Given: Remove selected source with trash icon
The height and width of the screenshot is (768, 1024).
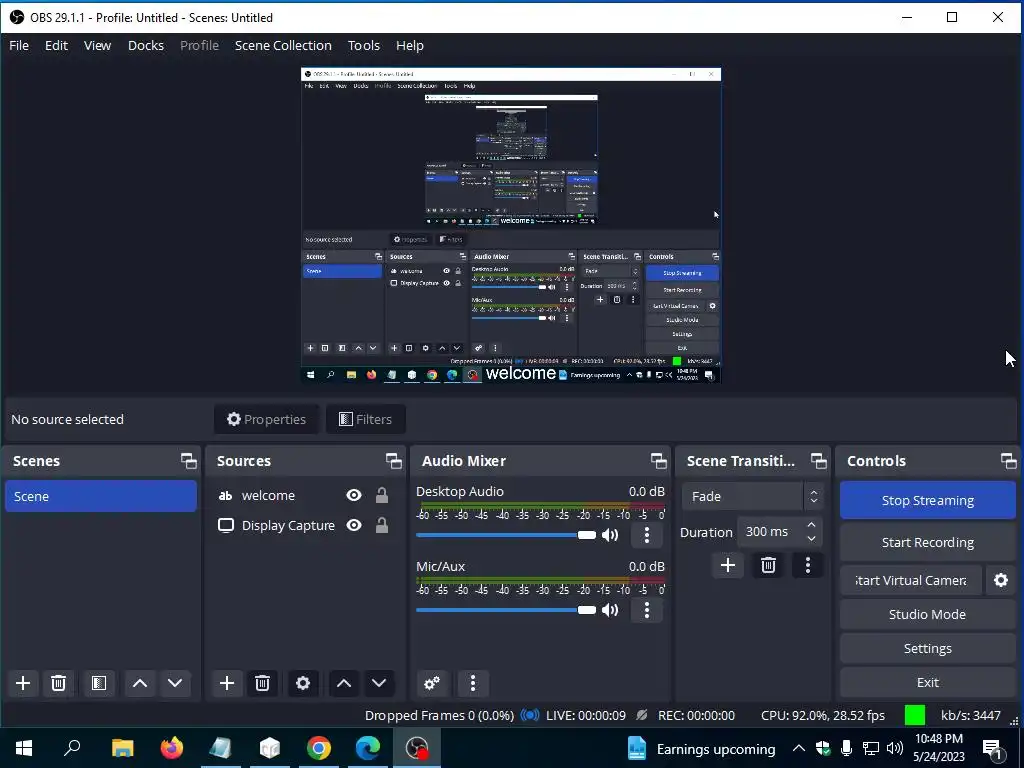Looking at the screenshot, I should 262,683.
